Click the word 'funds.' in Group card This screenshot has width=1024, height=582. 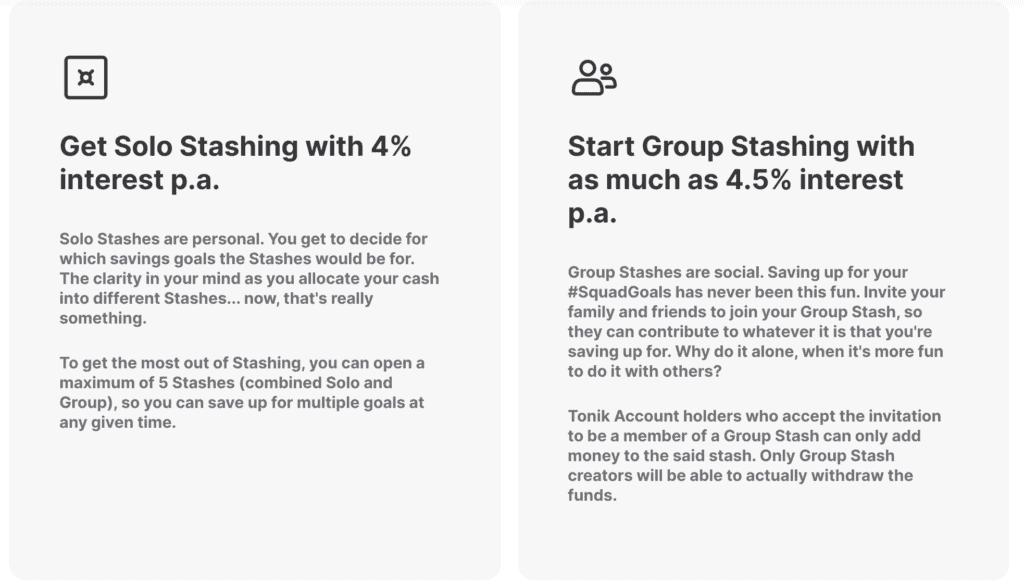pos(592,495)
